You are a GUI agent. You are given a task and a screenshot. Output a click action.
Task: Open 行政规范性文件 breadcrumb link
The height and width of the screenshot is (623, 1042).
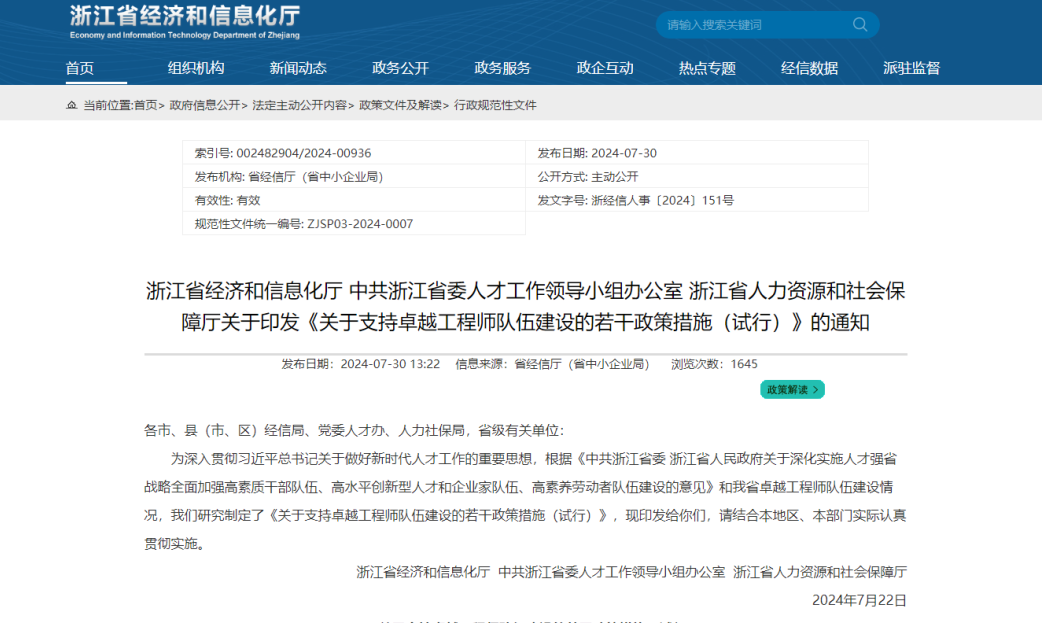(x=495, y=105)
